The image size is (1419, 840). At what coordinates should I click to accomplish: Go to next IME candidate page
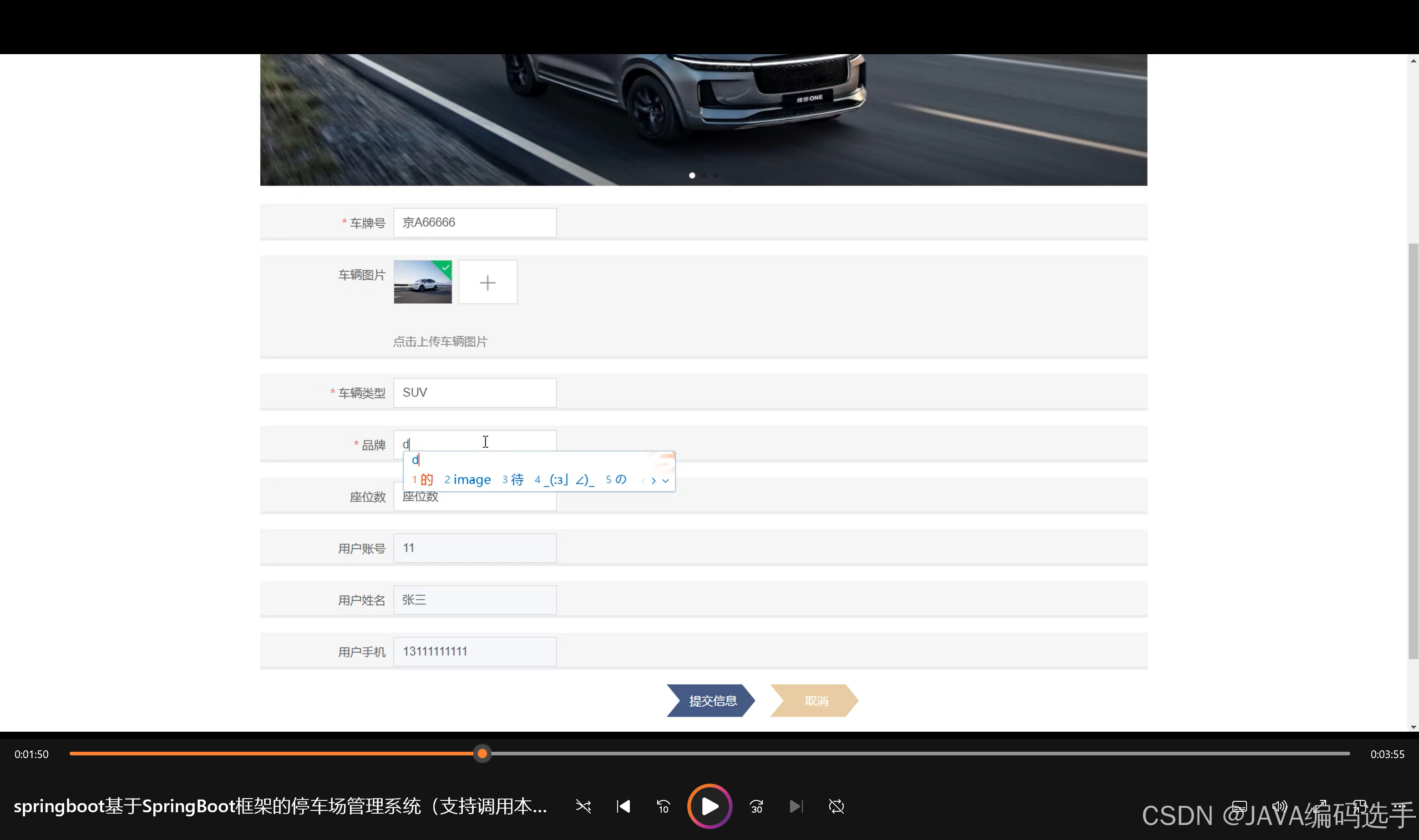654,481
